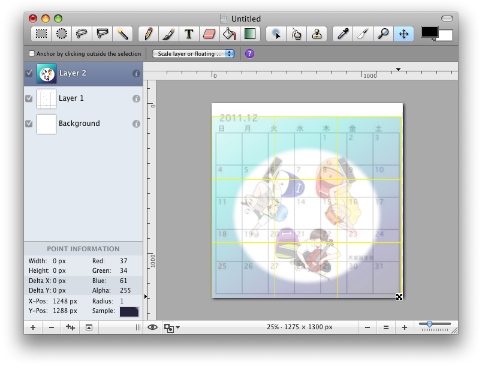Viewport: 482px width, 370px height.
Task: Enable Anchor by clicking outside the selection
Action: (x=32, y=53)
